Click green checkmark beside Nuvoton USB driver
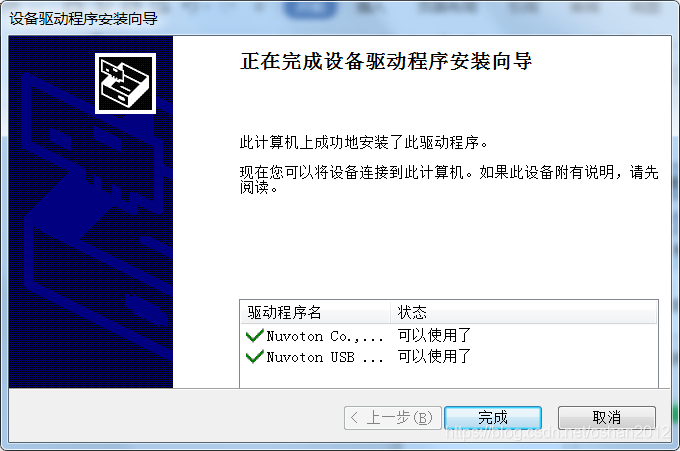Image resolution: width=680 pixels, height=451 pixels. click(255, 356)
